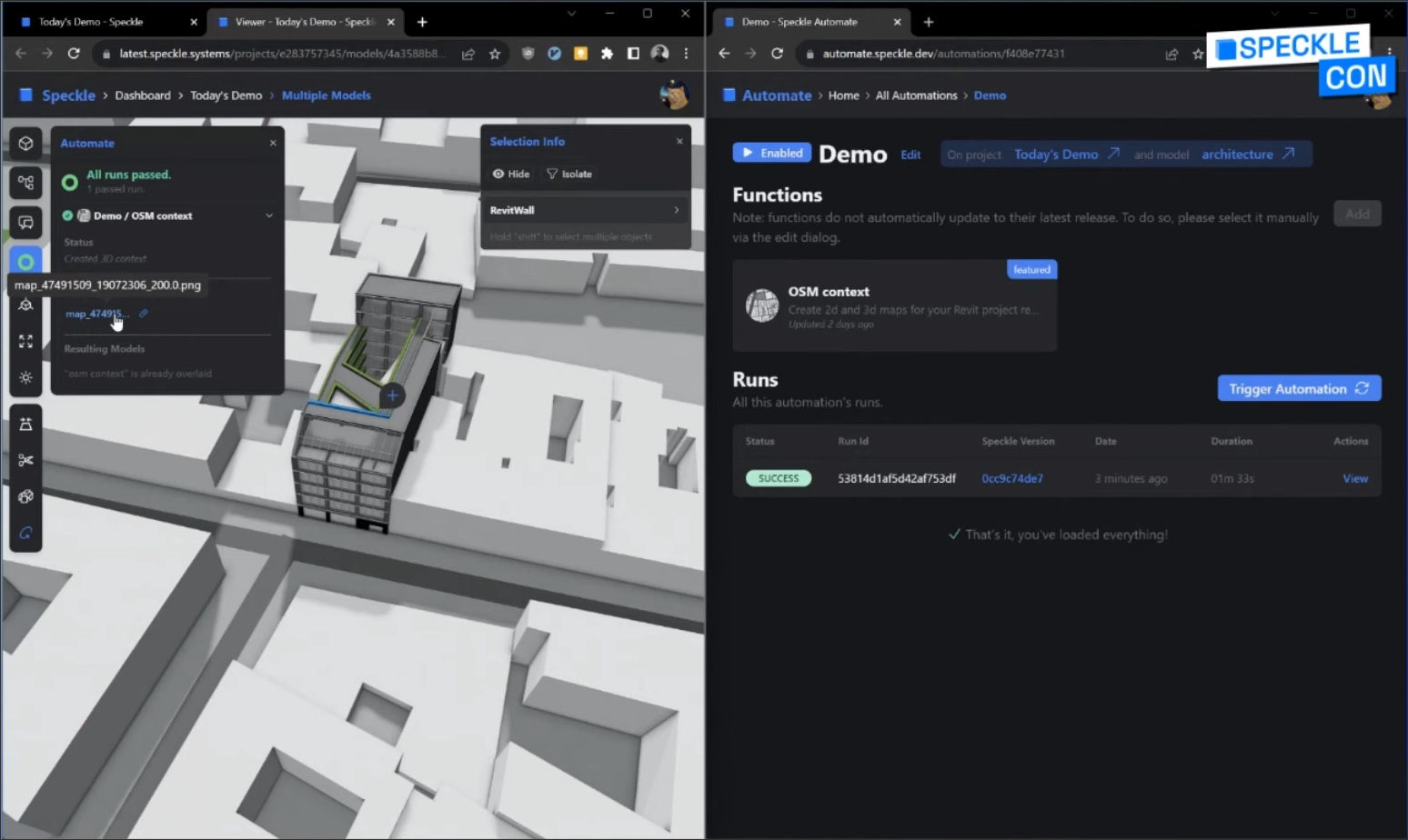The width and height of the screenshot is (1408, 840).
Task: Go back in the Automate browser window
Action: (724, 54)
